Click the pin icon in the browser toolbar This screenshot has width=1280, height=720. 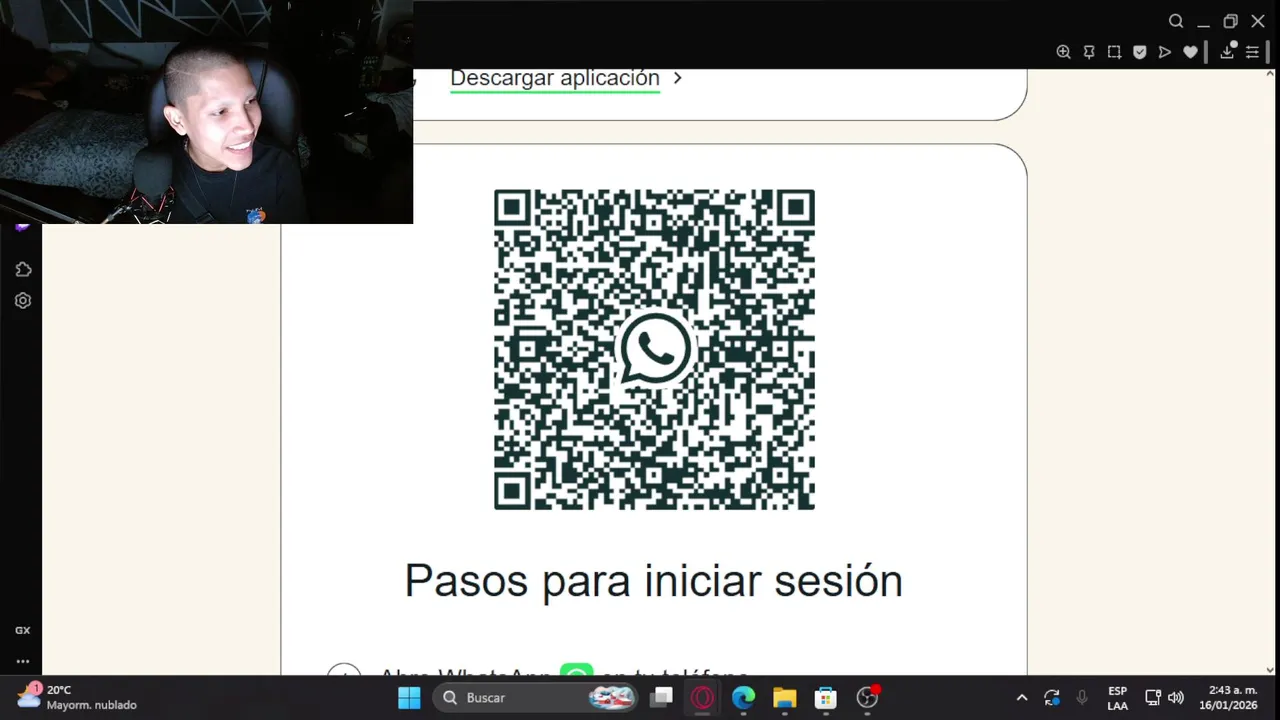tap(1089, 52)
